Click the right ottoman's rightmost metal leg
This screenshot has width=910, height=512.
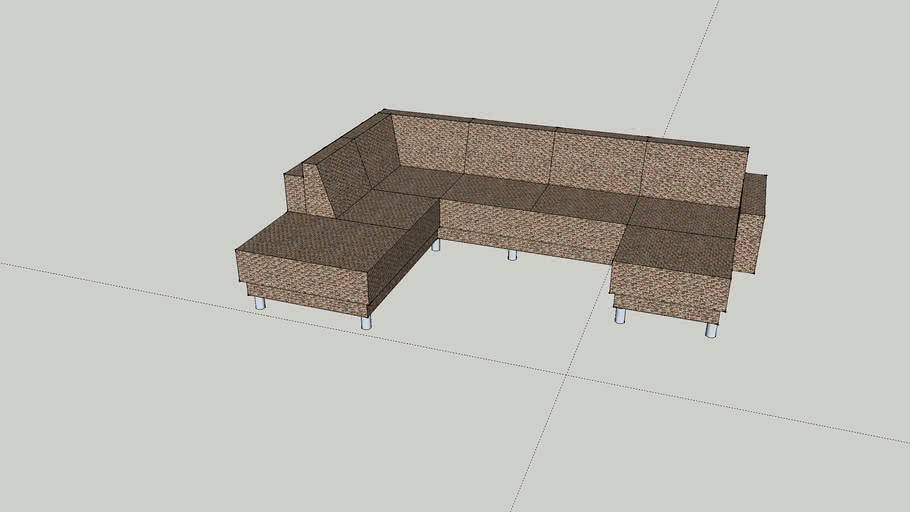pyautogui.click(x=711, y=330)
